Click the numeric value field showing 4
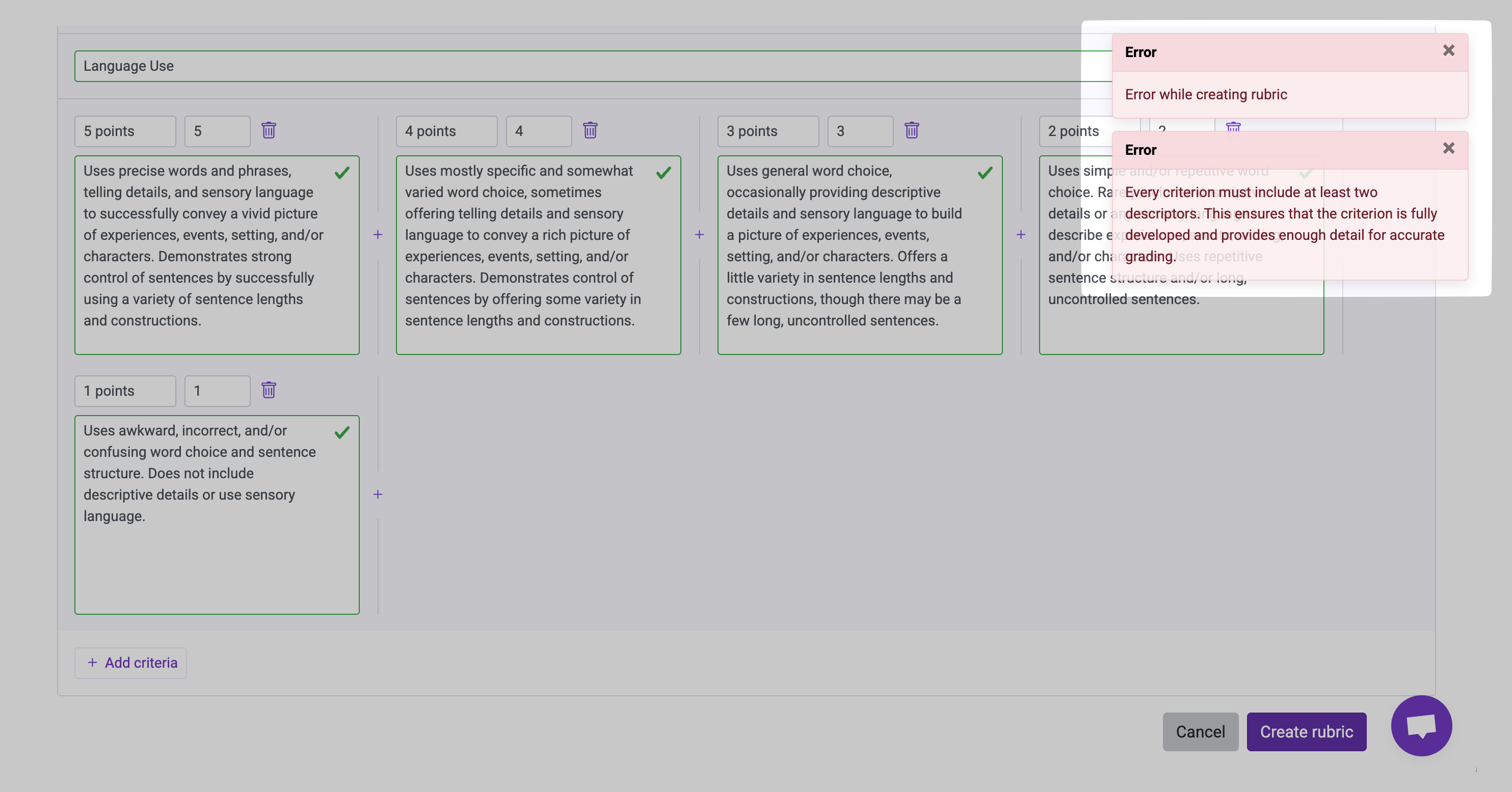 [538, 131]
